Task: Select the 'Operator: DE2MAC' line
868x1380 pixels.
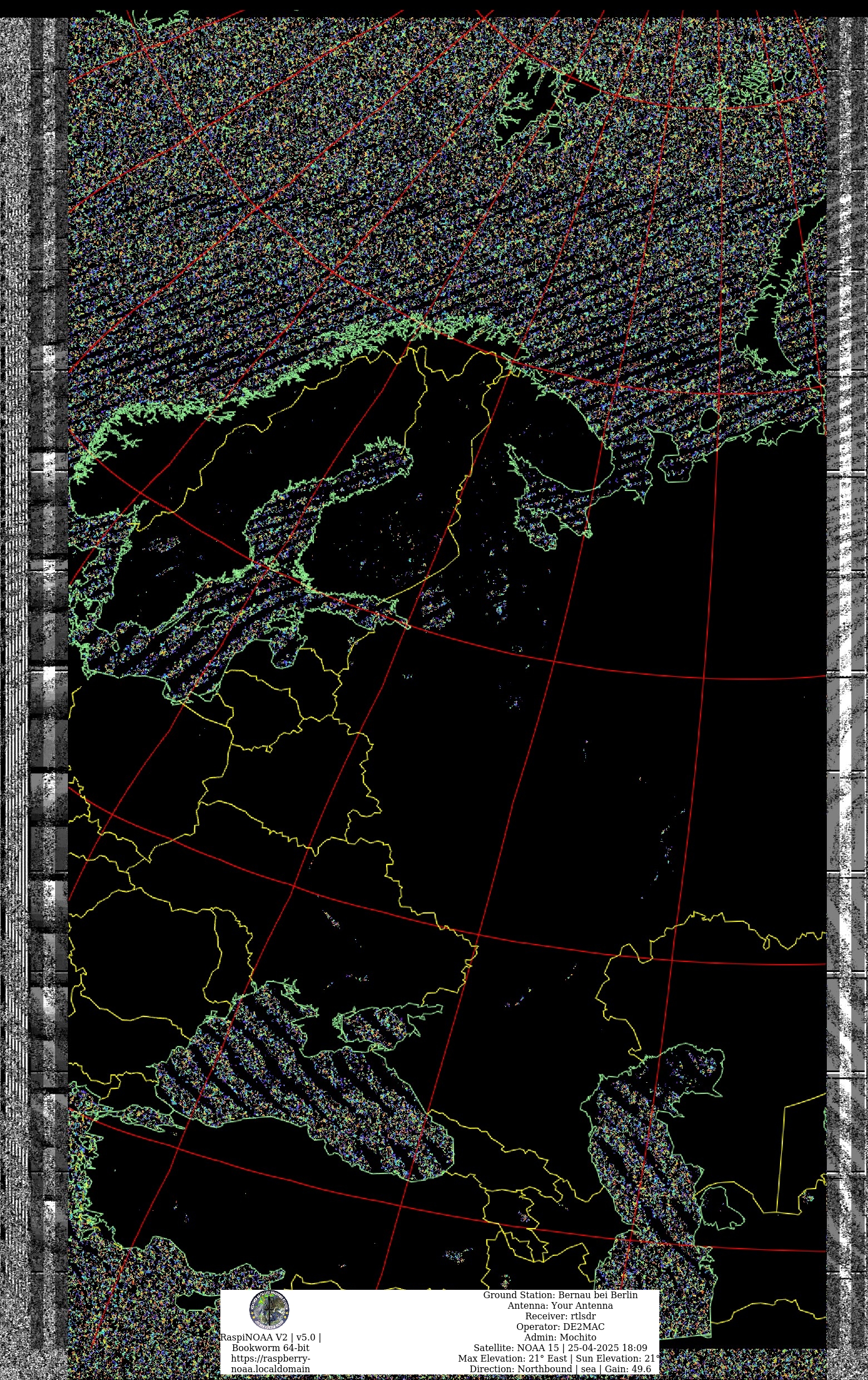Action: [x=560, y=1327]
